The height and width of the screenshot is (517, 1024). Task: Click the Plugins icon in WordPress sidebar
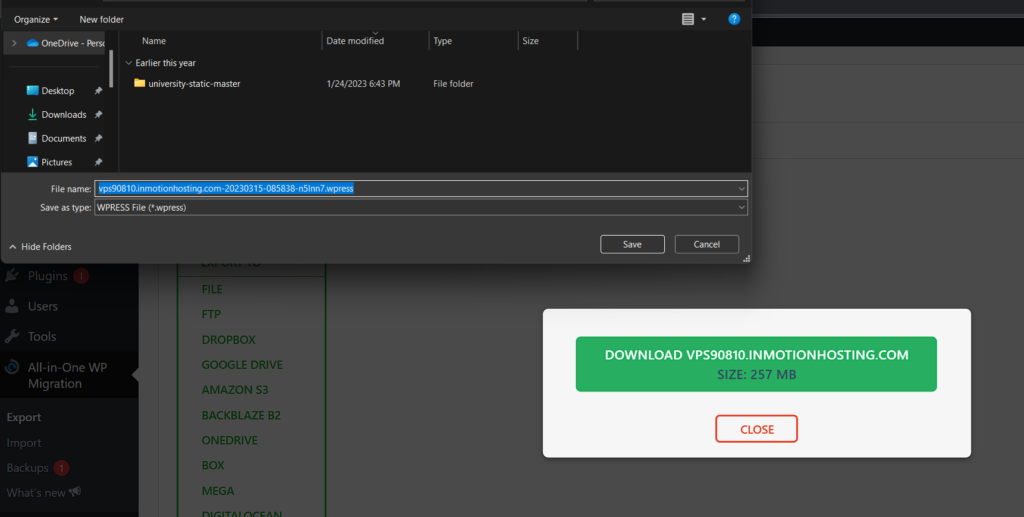[x=12, y=276]
